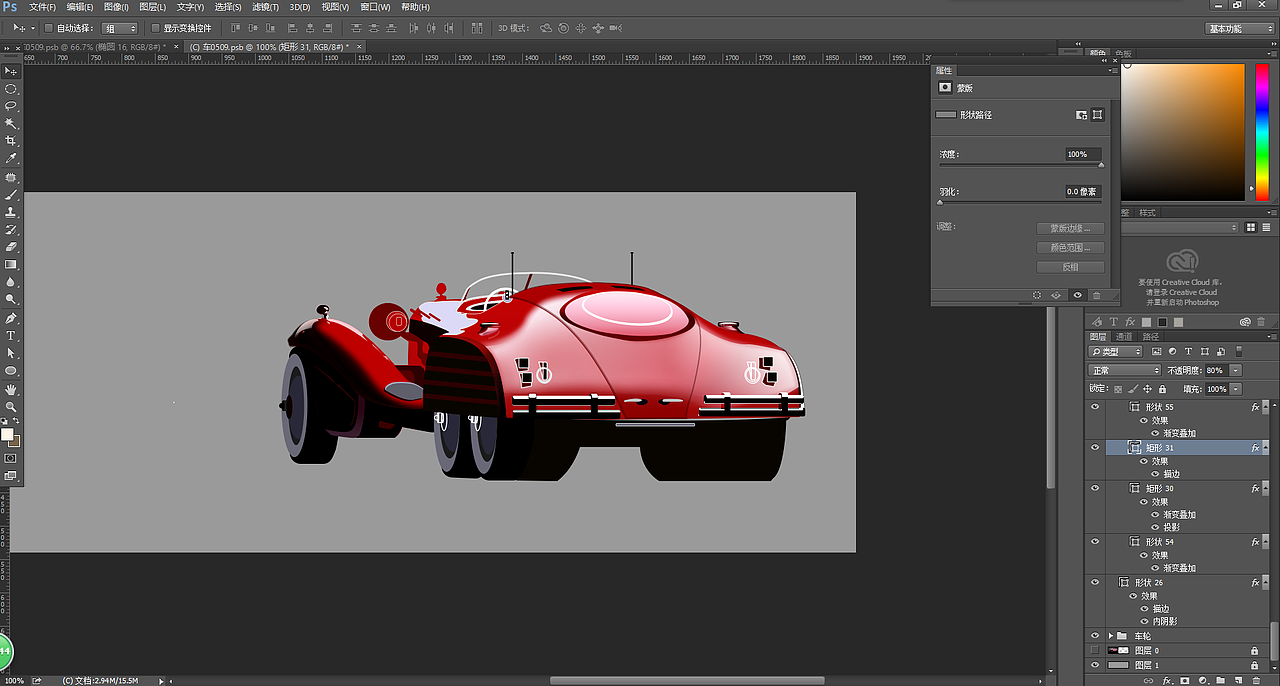Select the Ellipse shape tool
Screen dimensions: 1280x686
pos(11,371)
